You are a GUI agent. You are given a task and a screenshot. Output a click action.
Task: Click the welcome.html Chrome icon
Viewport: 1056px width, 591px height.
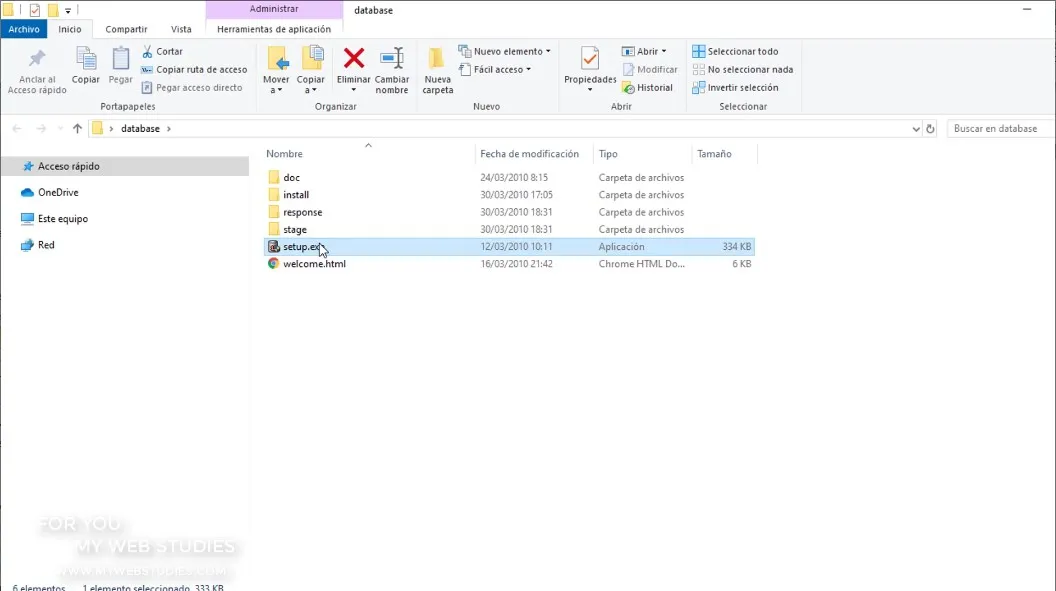(273, 264)
